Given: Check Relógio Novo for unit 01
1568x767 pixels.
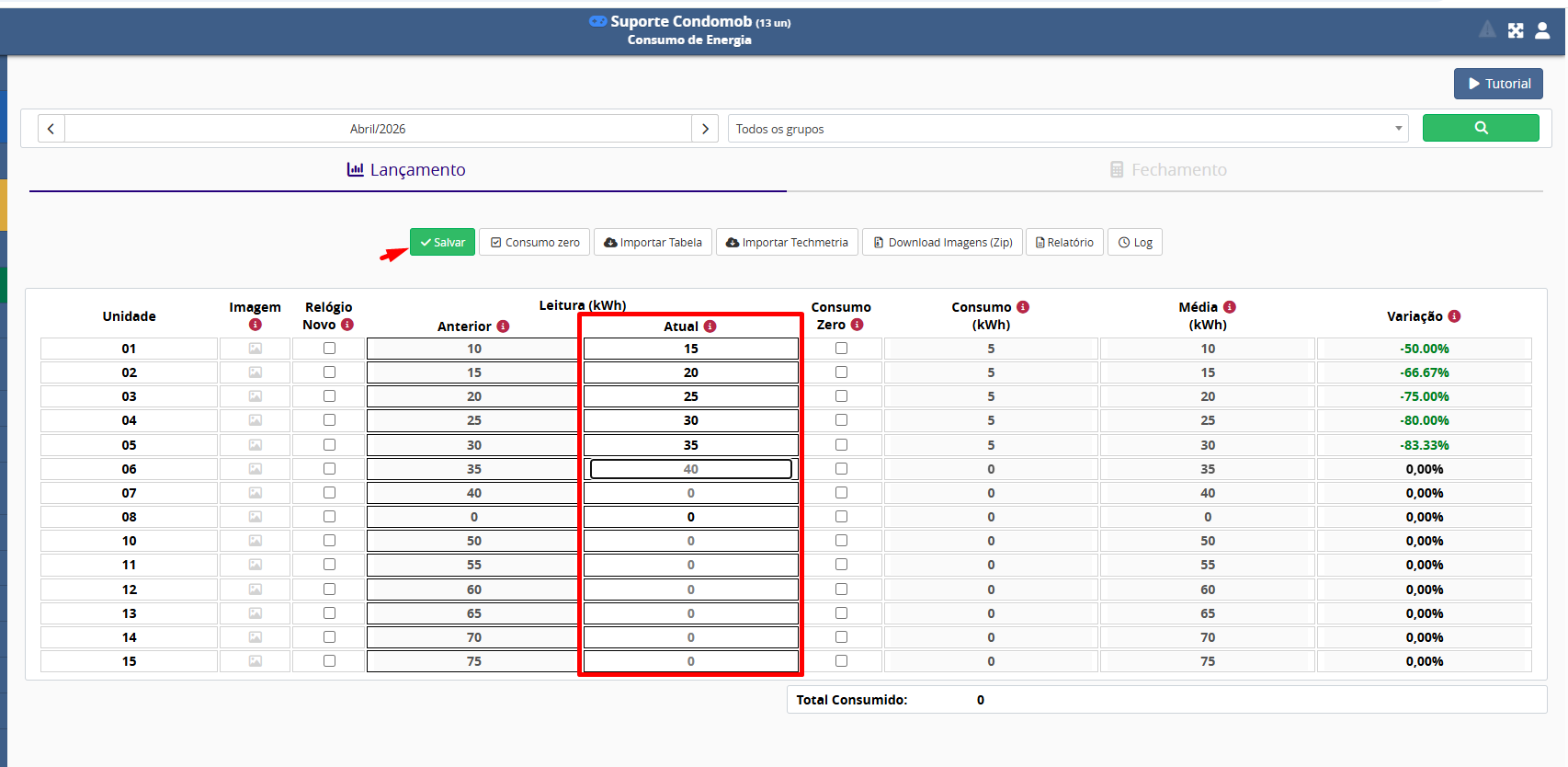Looking at the screenshot, I should coord(329,349).
